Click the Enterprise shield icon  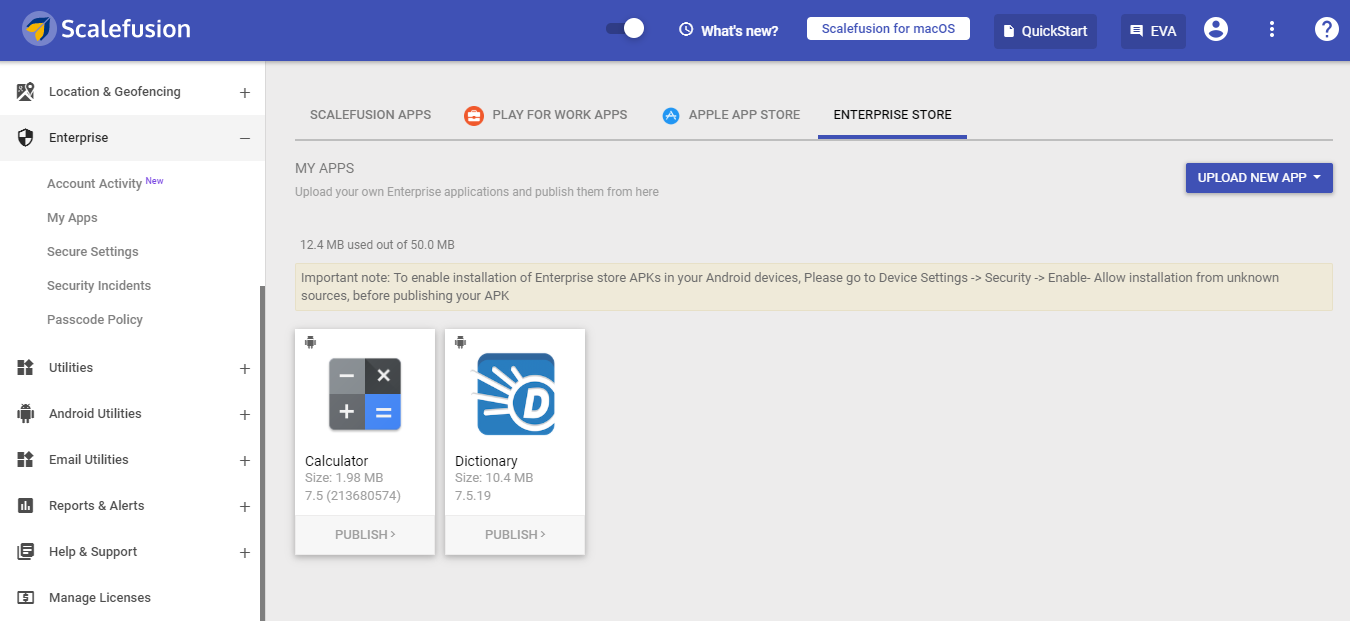[26, 138]
